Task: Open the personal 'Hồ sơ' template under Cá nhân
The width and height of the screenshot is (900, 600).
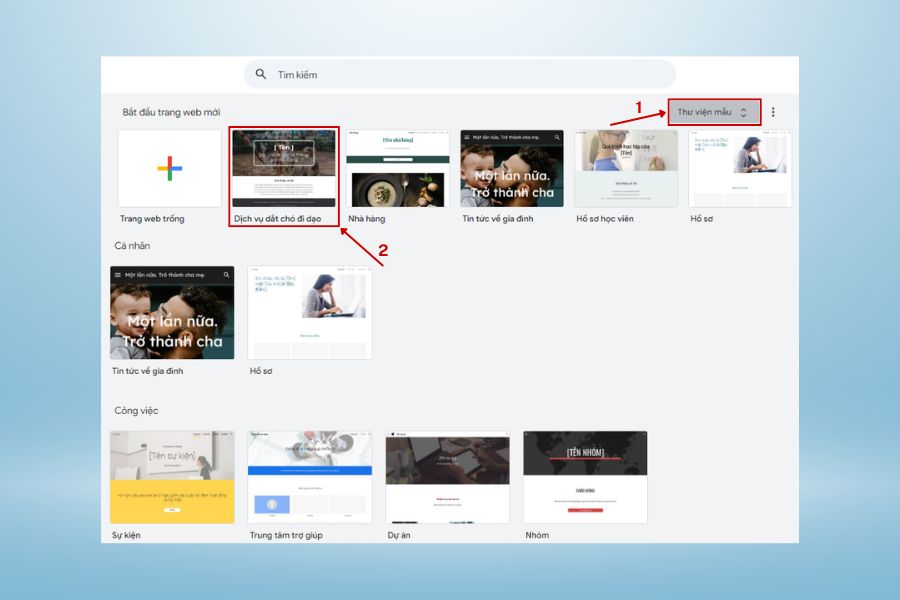Action: click(309, 311)
